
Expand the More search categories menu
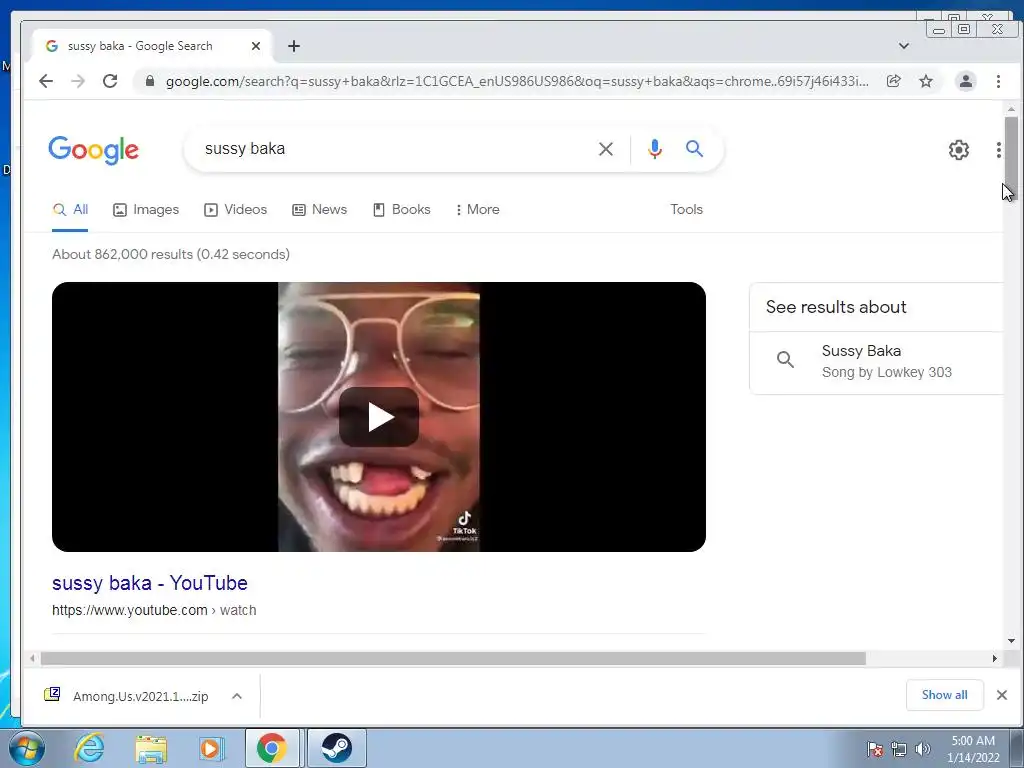(477, 210)
